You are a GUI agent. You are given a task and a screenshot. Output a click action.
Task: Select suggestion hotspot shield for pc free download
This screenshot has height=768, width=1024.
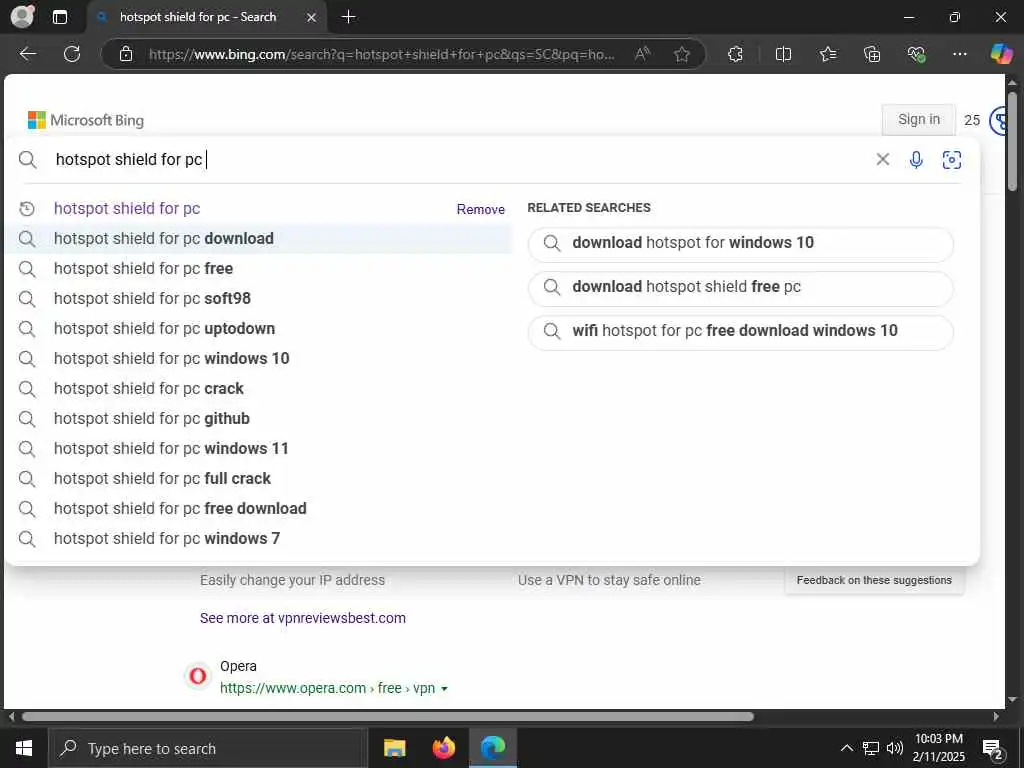(259, 509)
